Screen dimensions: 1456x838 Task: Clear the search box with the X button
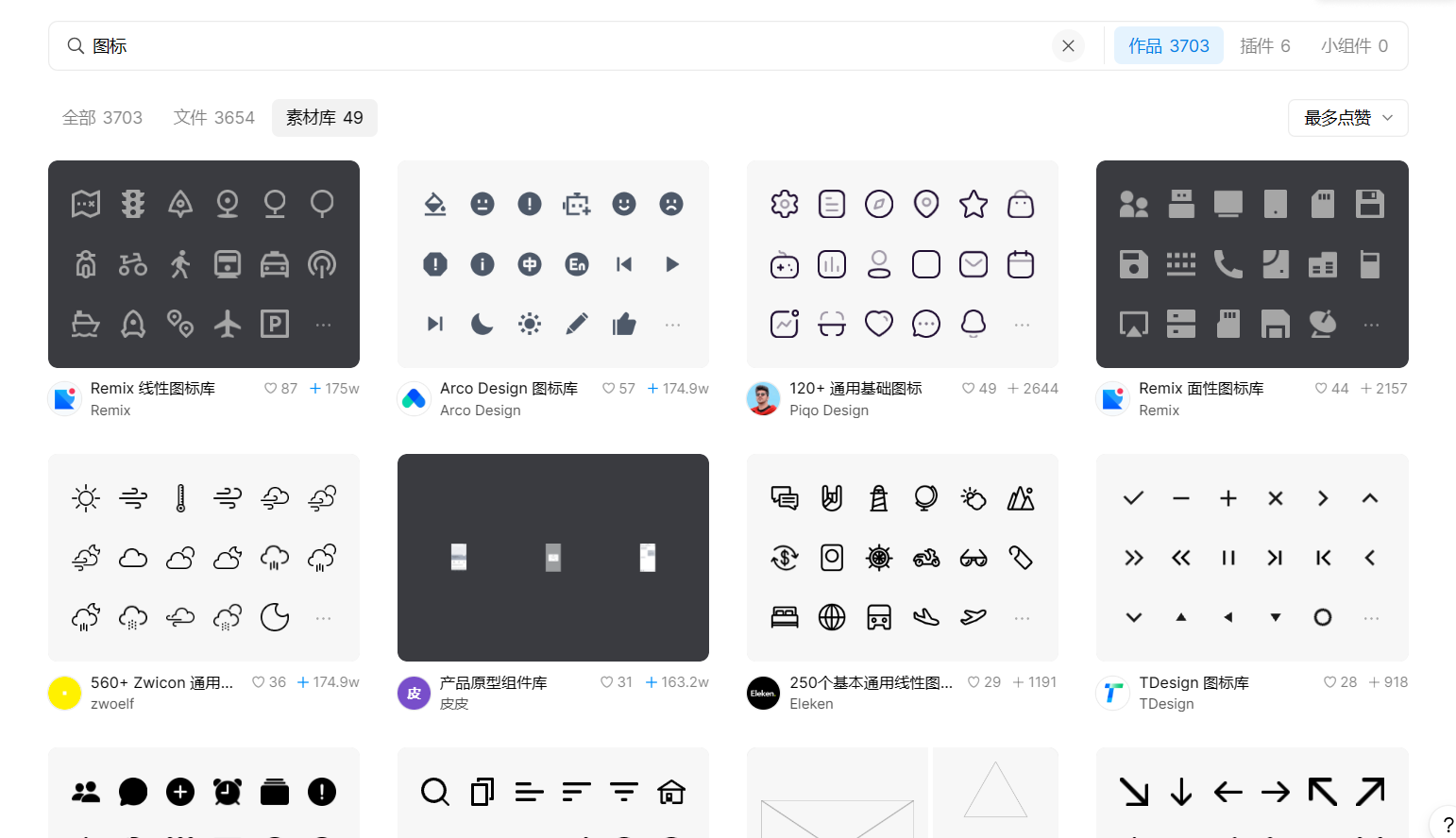pyautogui.click(x=1068, y=45)
